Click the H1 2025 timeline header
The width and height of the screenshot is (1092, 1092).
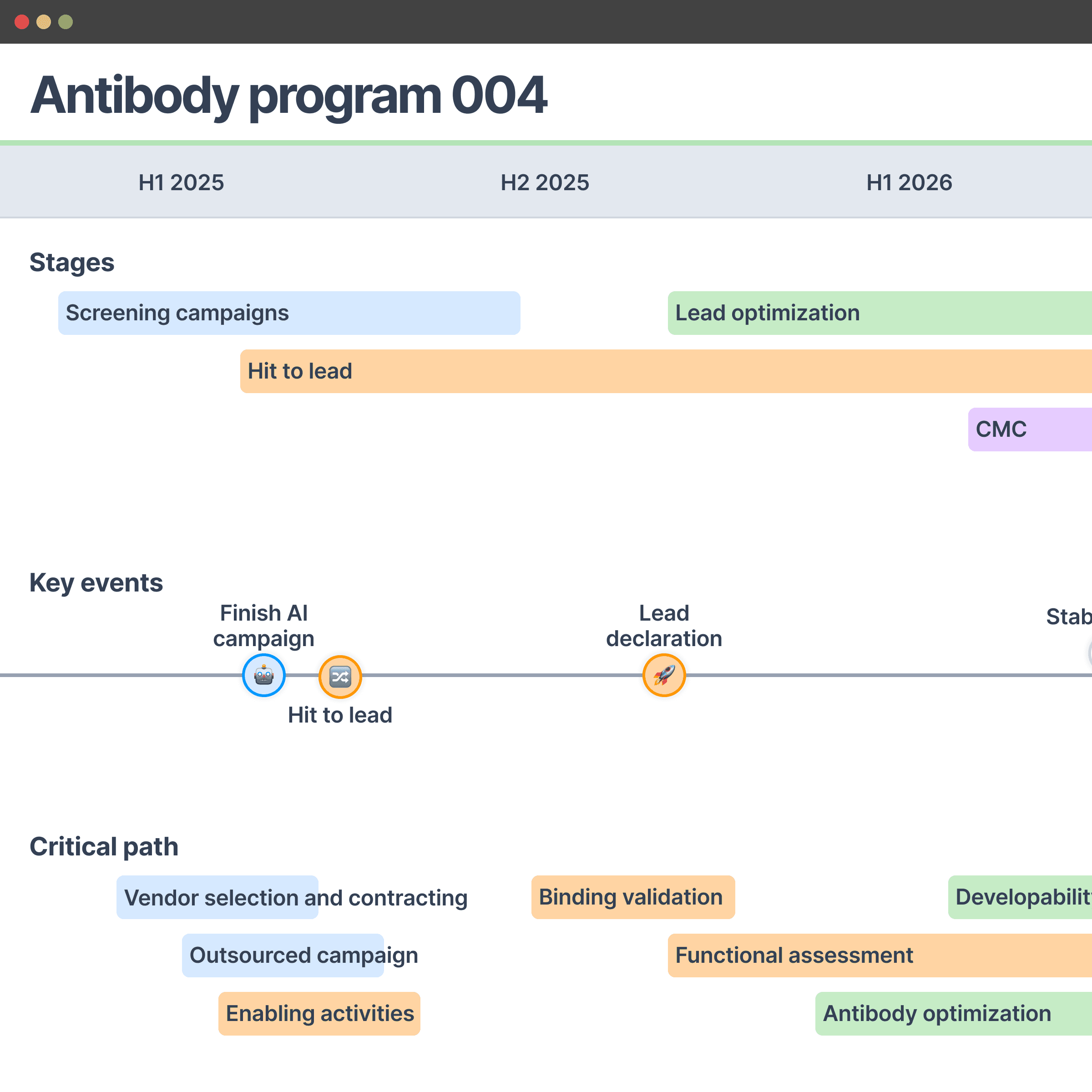click(181, 182)
